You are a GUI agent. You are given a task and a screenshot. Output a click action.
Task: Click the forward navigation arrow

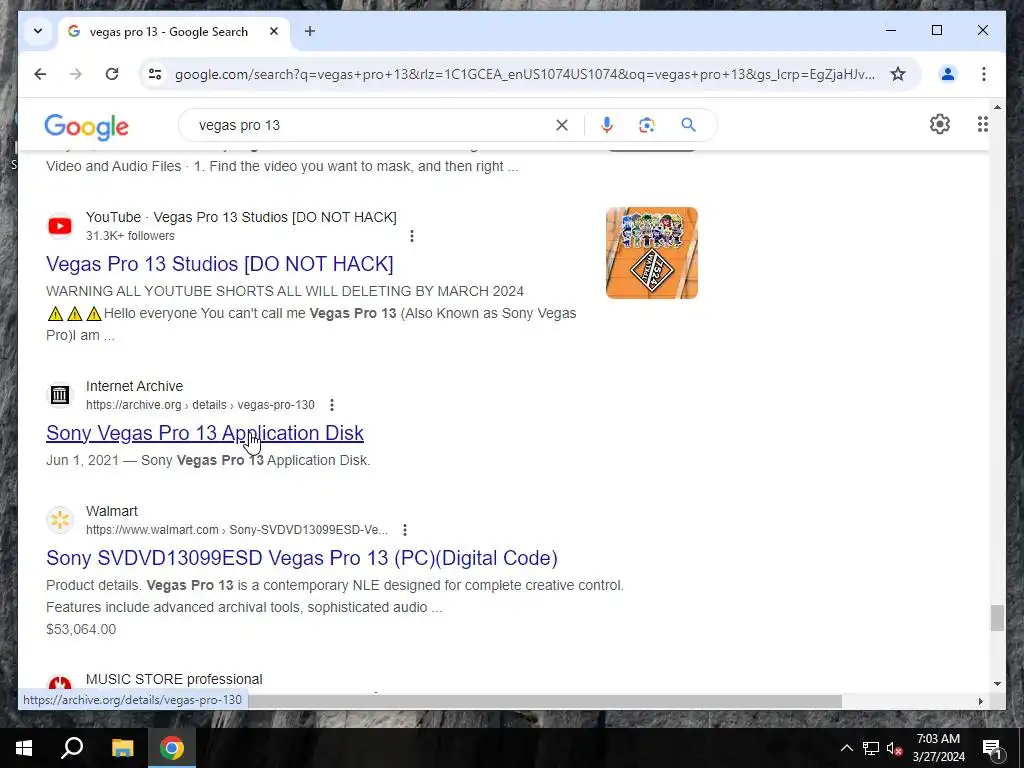[x=76, y=74]
